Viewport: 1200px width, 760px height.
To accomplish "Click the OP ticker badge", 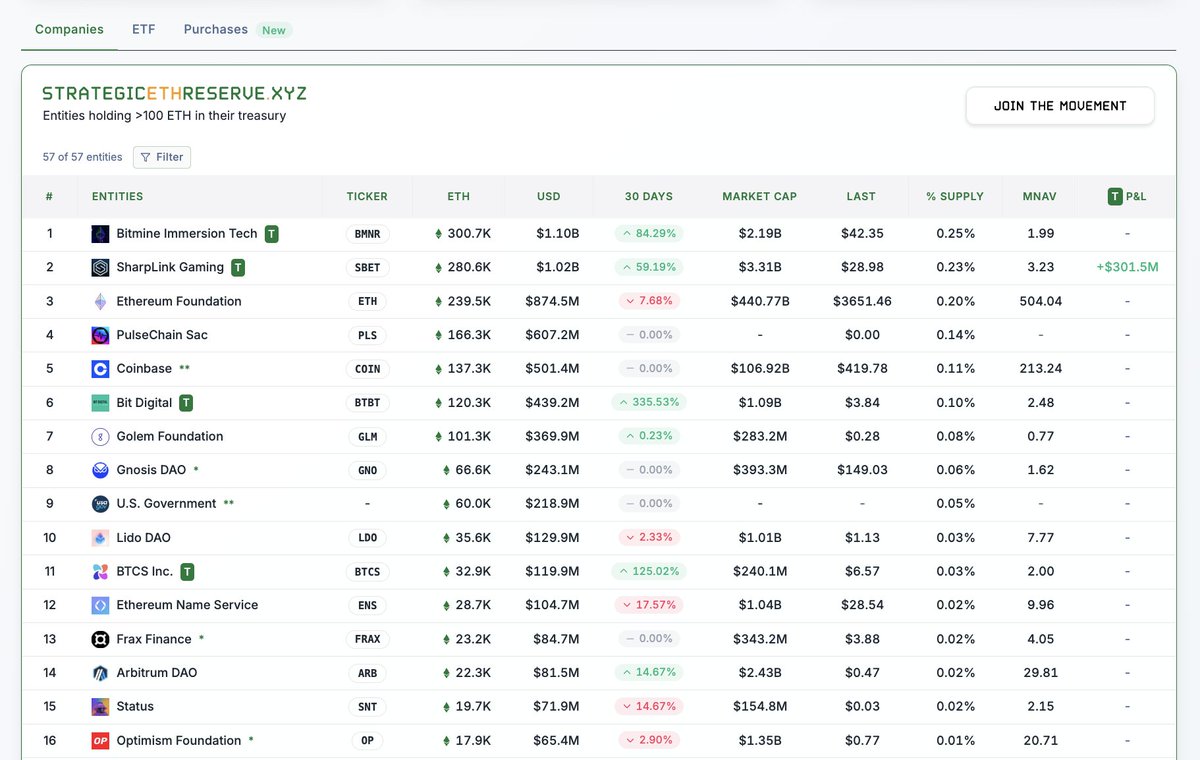I will 367,741.
